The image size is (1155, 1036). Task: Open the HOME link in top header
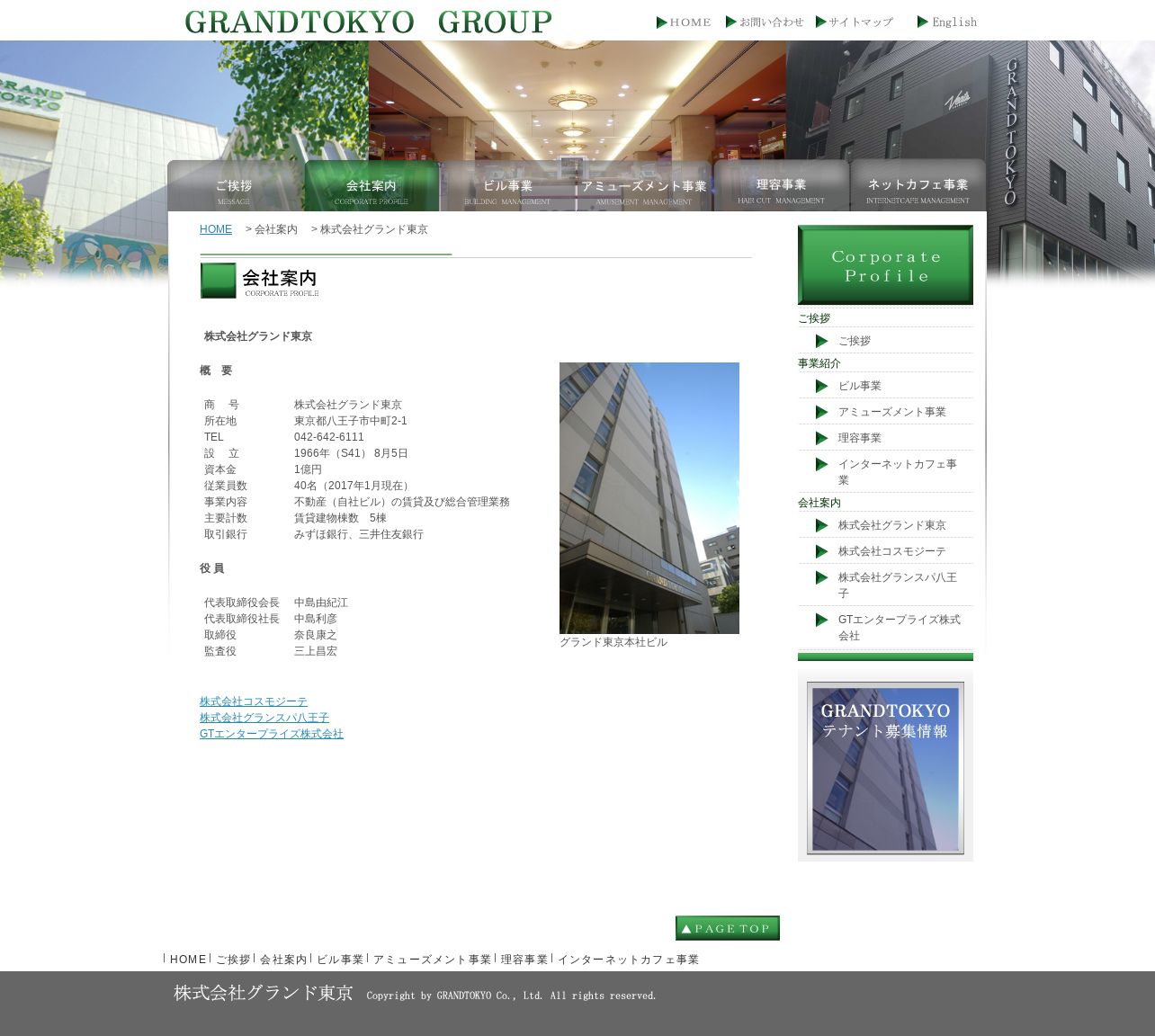(x=690, y=22)
